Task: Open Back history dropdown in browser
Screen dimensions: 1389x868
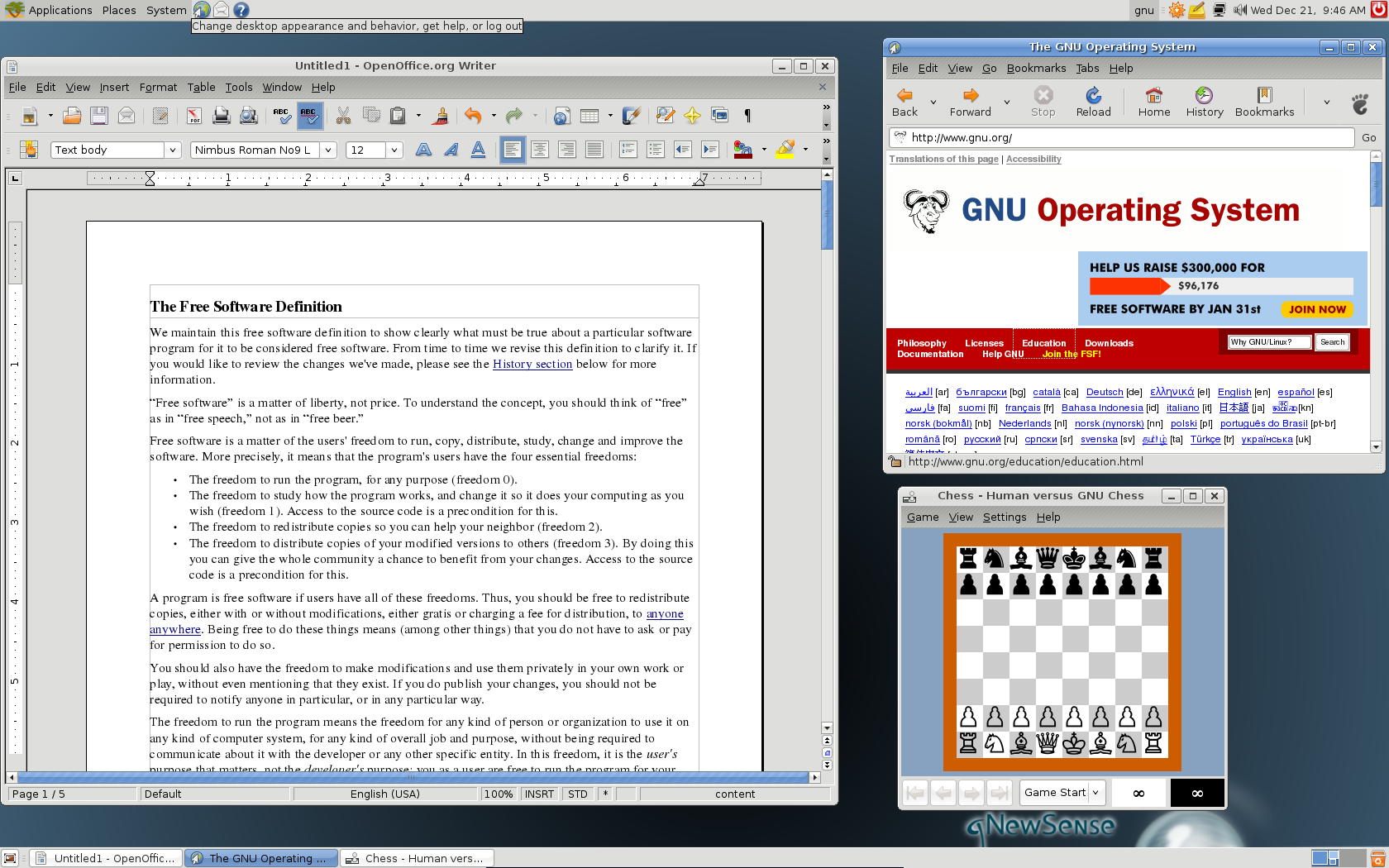Action: pyautogui.click(x=933, y=103)
